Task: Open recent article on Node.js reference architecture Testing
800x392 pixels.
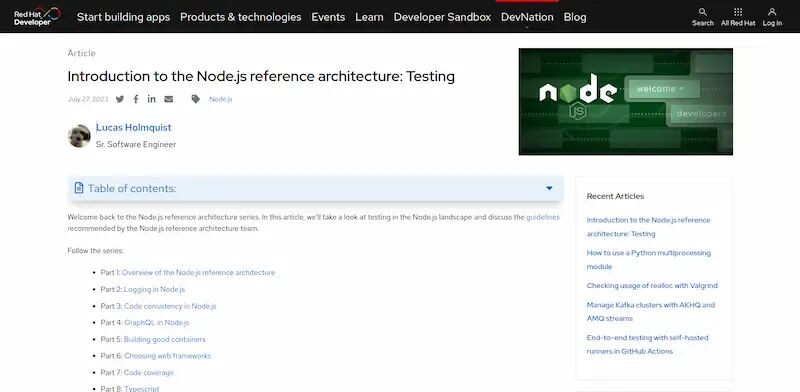Action: point(648,227)
